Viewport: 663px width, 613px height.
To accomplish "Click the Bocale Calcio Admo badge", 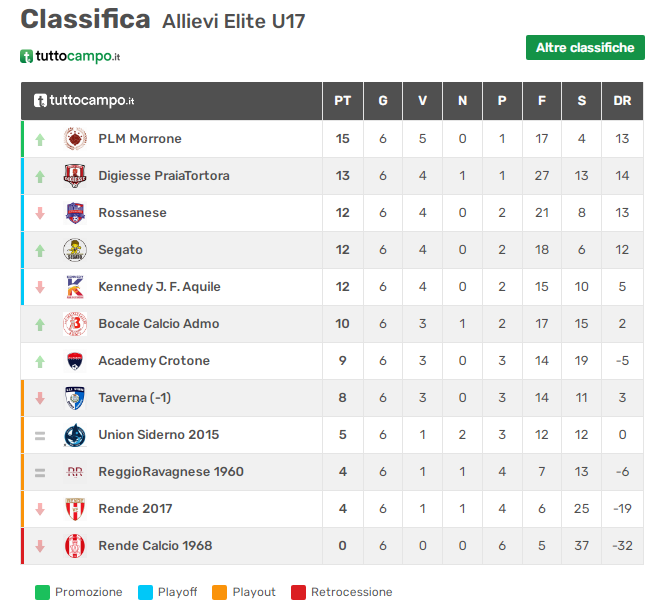I will (75, 324).
